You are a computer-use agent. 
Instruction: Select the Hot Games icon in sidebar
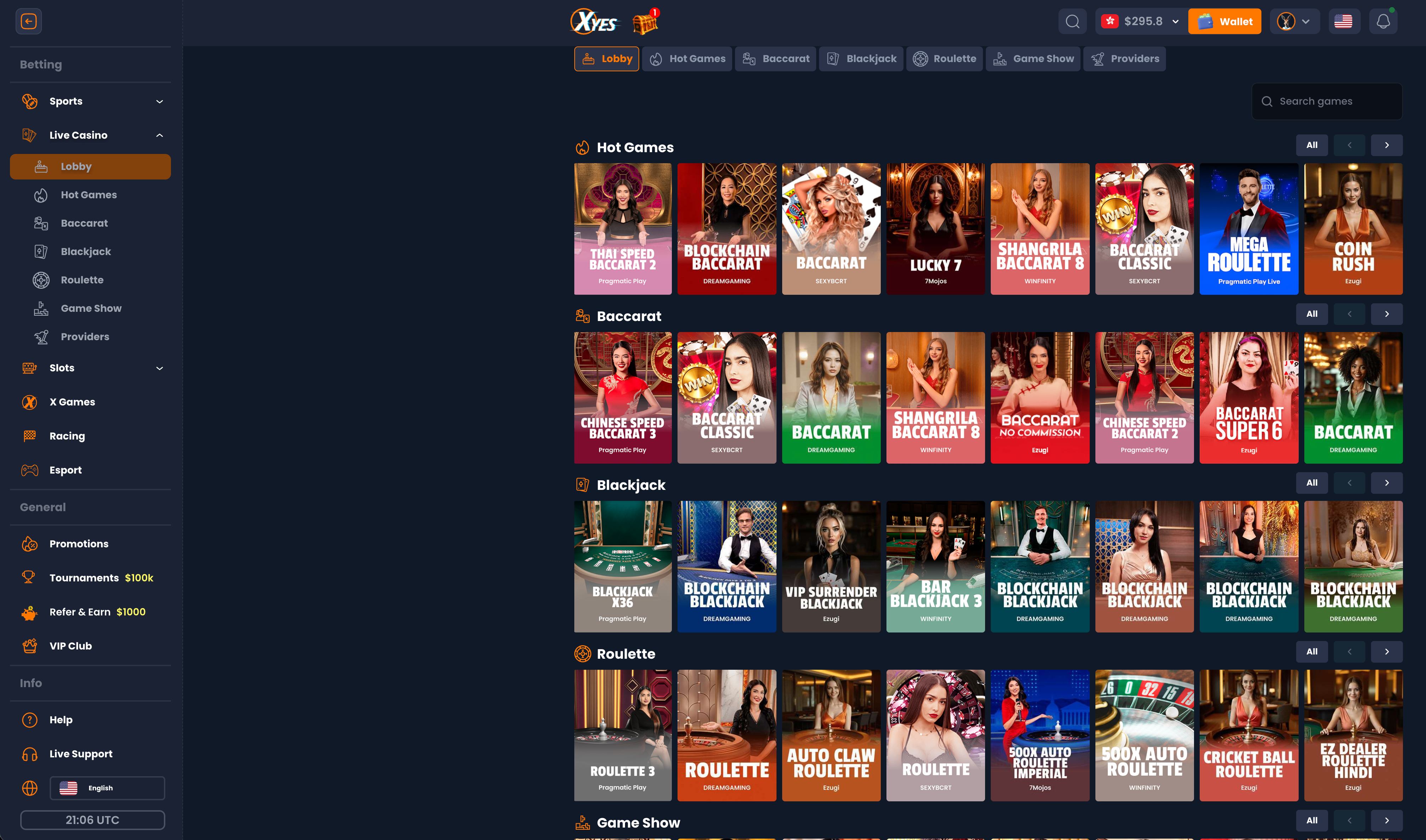pyautogui.click(x=40, y=195)
